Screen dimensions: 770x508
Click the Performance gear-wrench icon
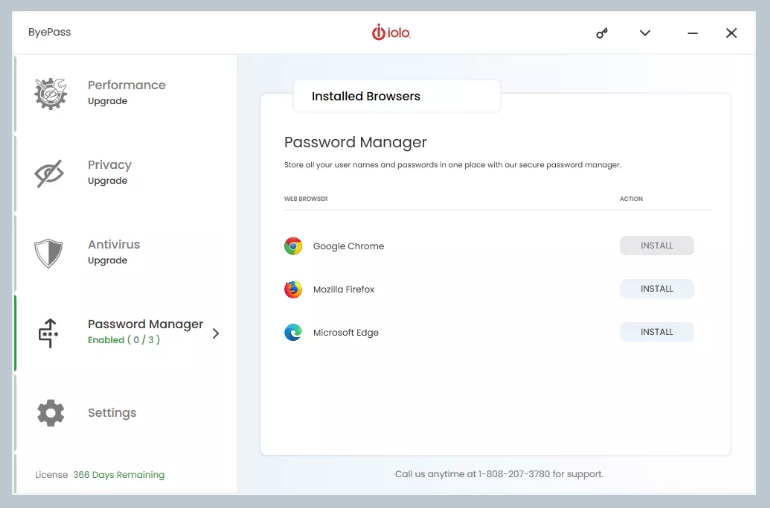(x=51, y=93)
